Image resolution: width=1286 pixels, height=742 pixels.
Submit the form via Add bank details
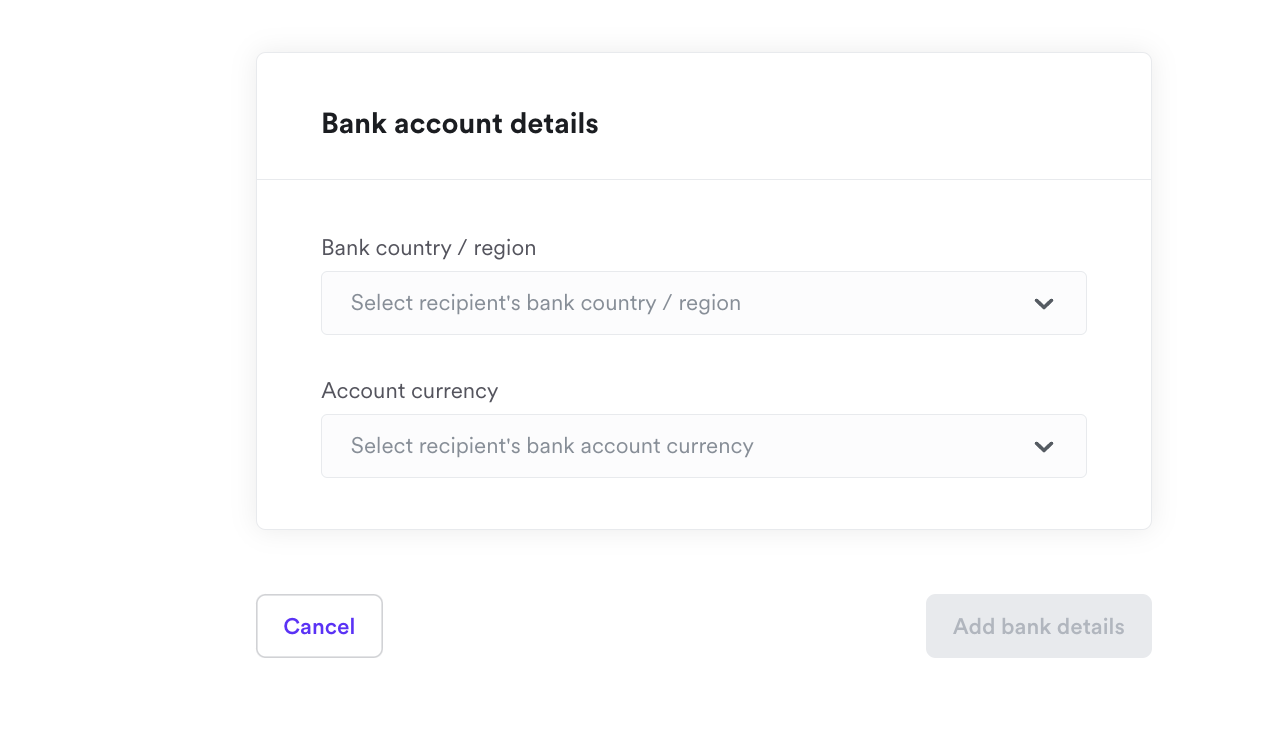pyautogui.click(x=1038, y=626)
